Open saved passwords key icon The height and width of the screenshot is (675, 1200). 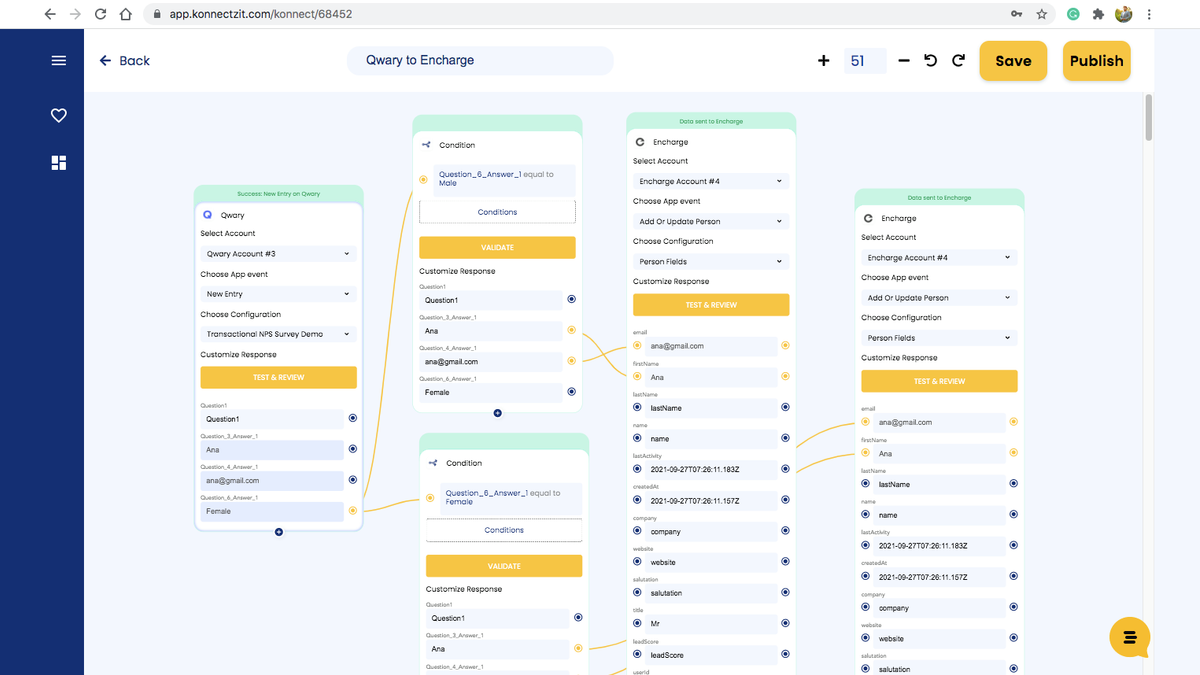click(x=1017, y=14)
